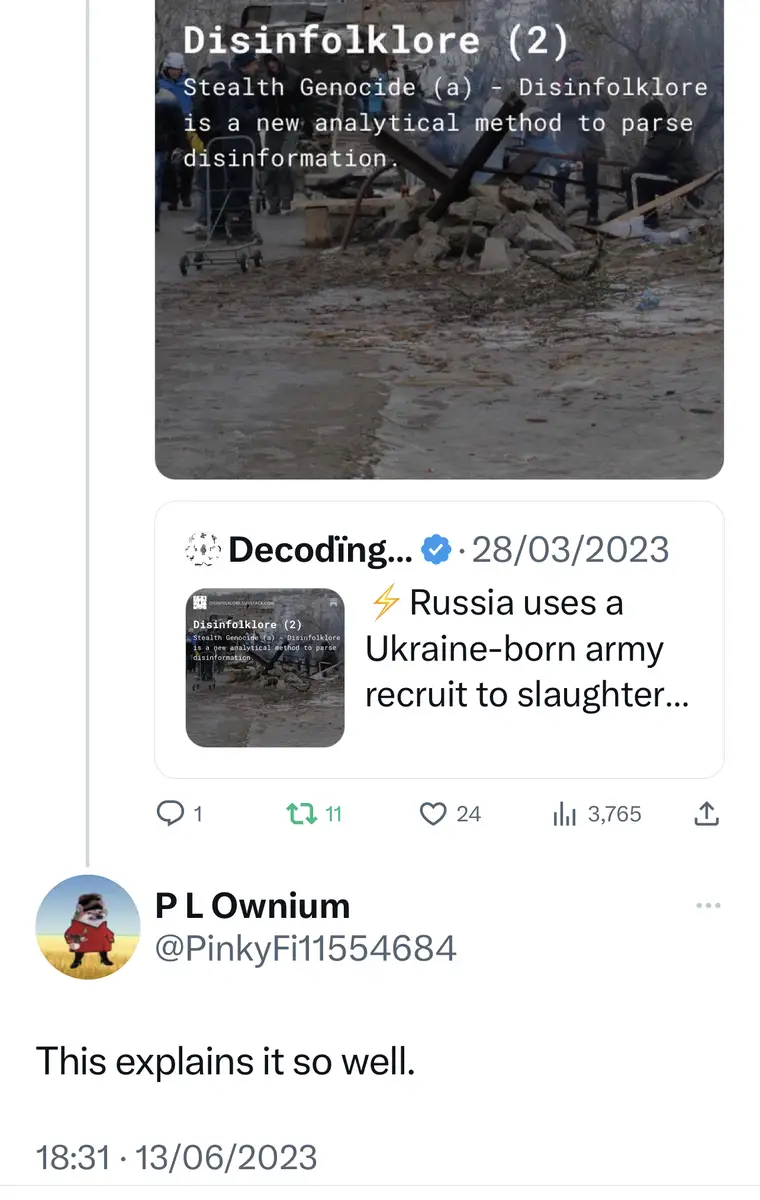Select the reply text "This explains it so well."

[225, 1061]
